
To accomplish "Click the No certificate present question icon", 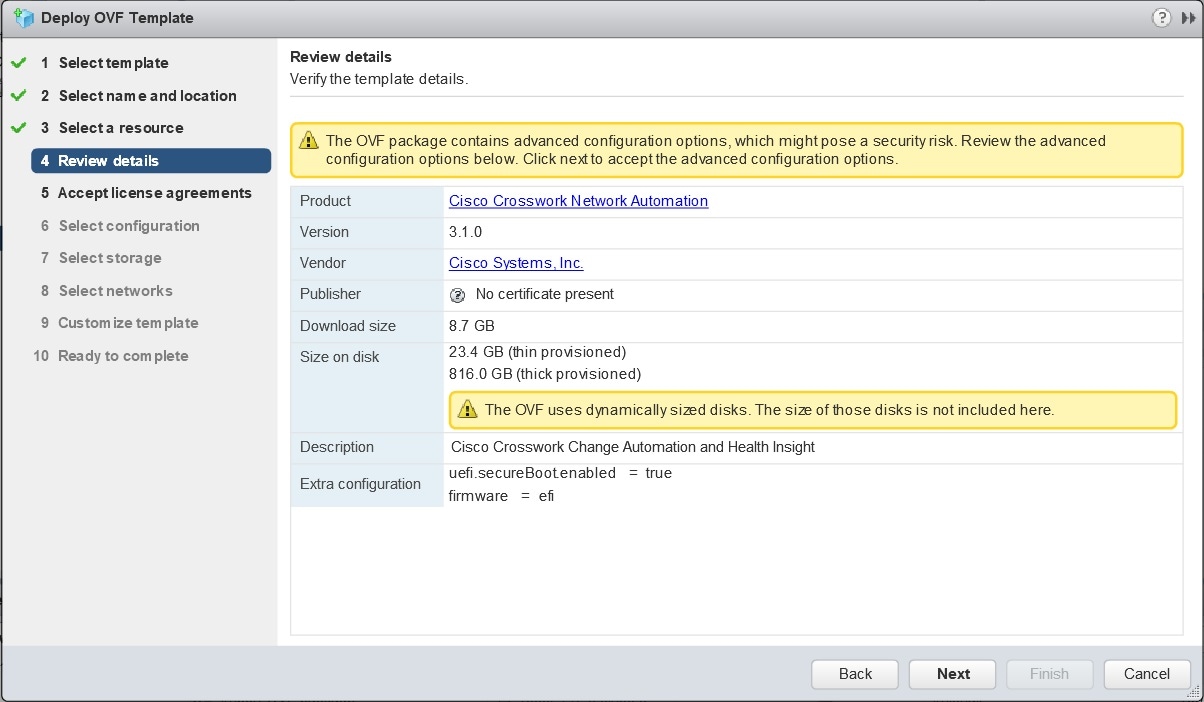I will click(x=458, y=295).
